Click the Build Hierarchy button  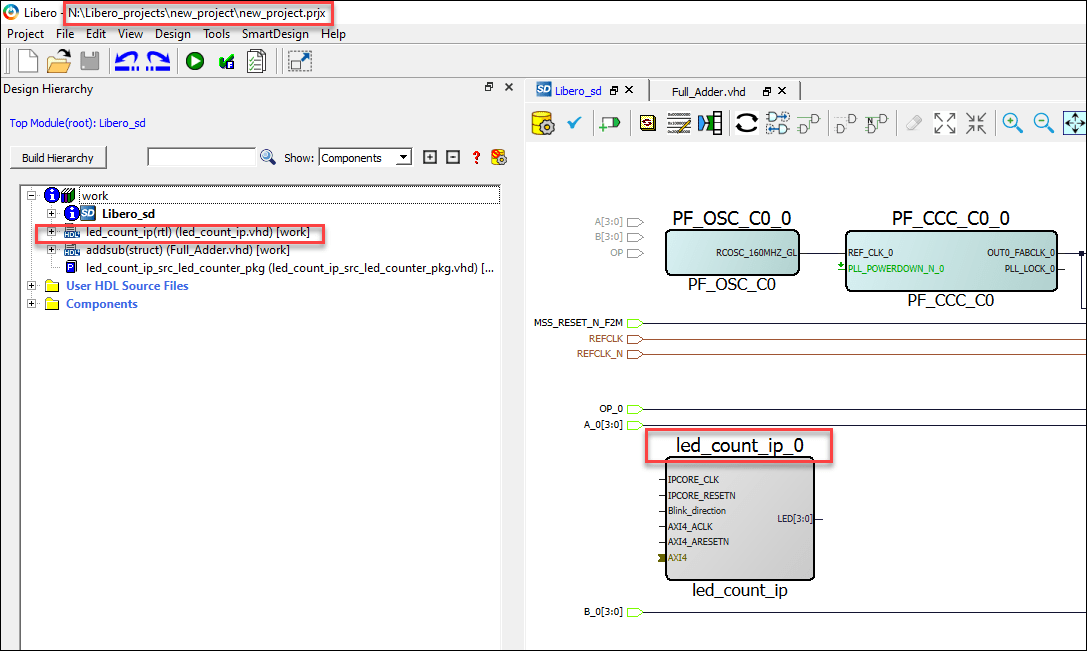click(x=58, y=157)
